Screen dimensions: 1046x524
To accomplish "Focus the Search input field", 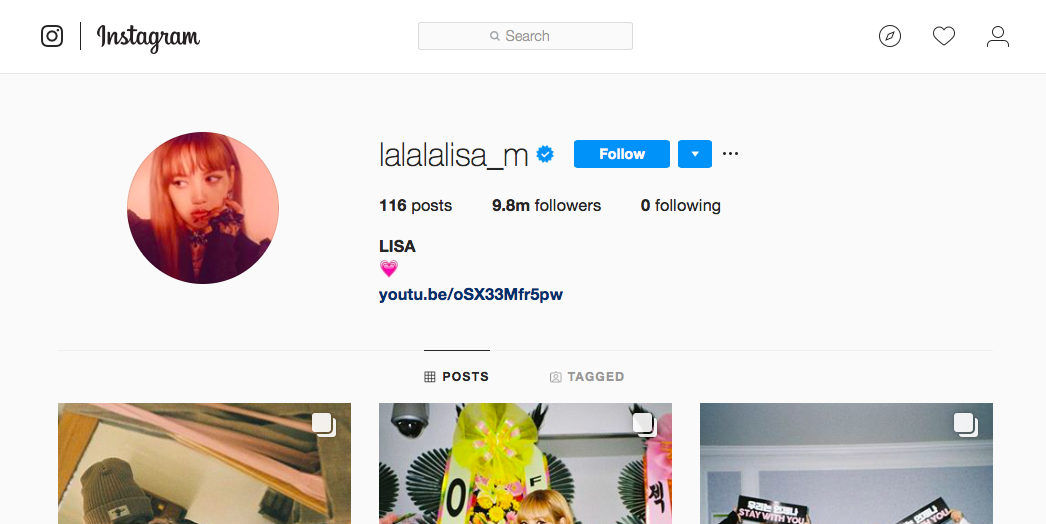I will (x=526, y=36).
